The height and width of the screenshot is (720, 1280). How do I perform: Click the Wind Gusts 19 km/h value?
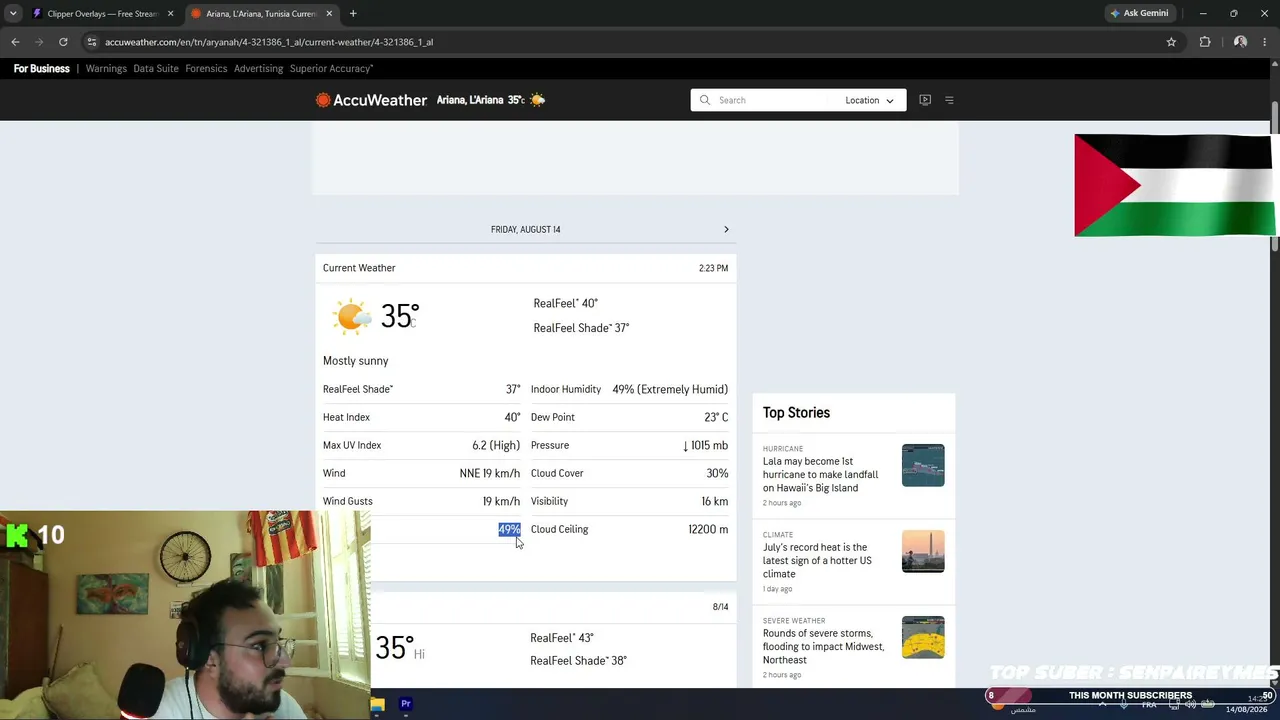tap(501, 501)
